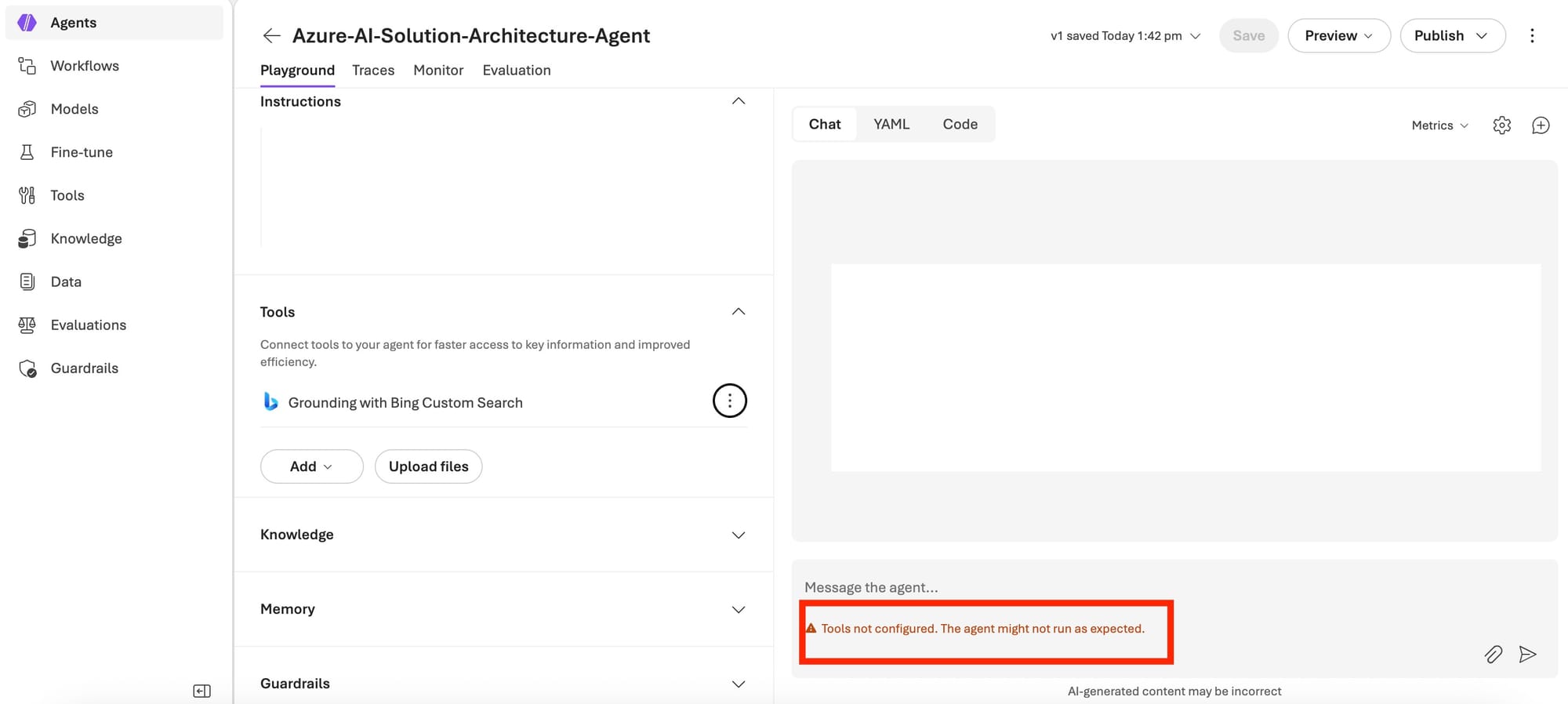Go to Workflows in the sidebar
Screen dimensions: 1568x704
tap(85, 66)
